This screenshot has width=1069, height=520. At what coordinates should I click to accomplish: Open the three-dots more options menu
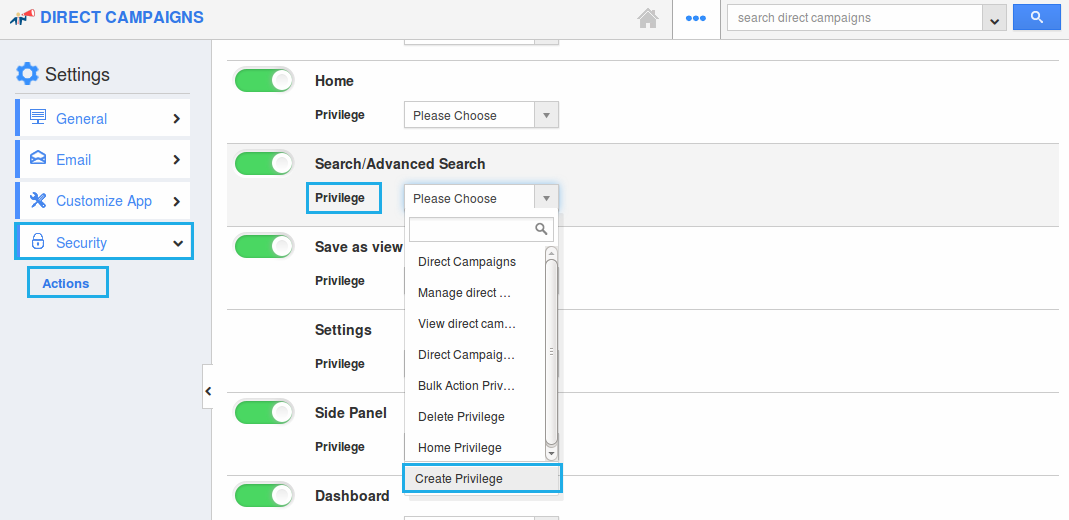[696, 18]
